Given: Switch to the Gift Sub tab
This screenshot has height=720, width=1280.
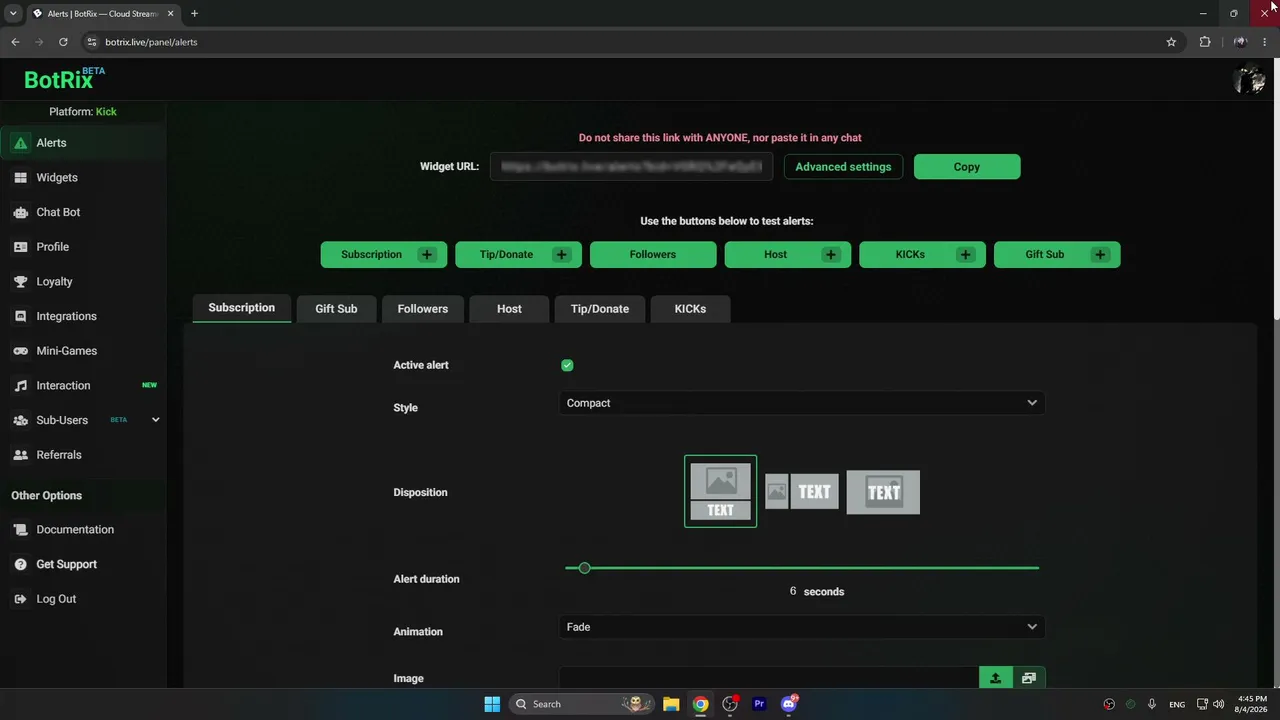Looking at the screenshot, I should coord(336,309).
